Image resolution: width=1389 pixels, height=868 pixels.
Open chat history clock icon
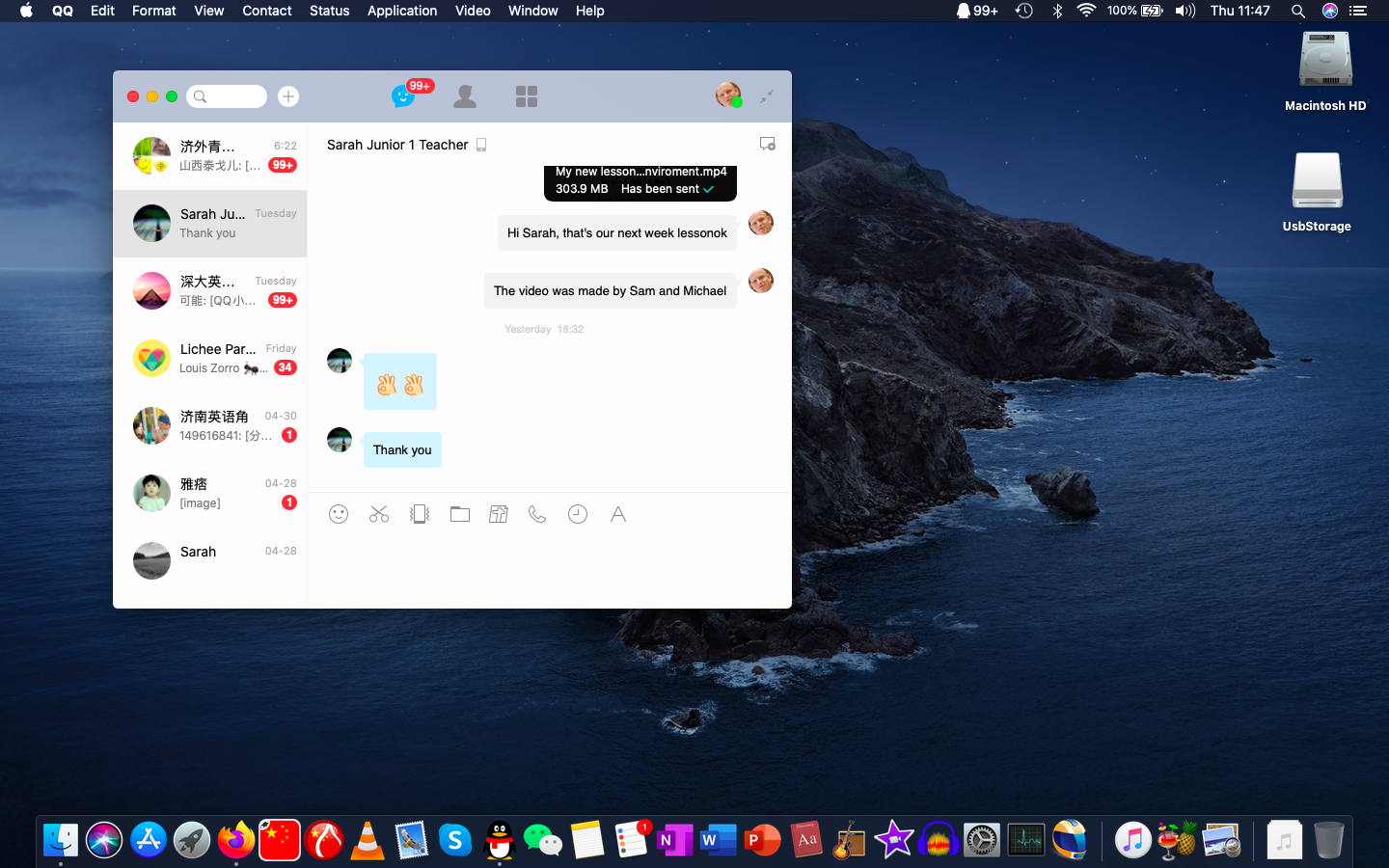coord(578,514)
